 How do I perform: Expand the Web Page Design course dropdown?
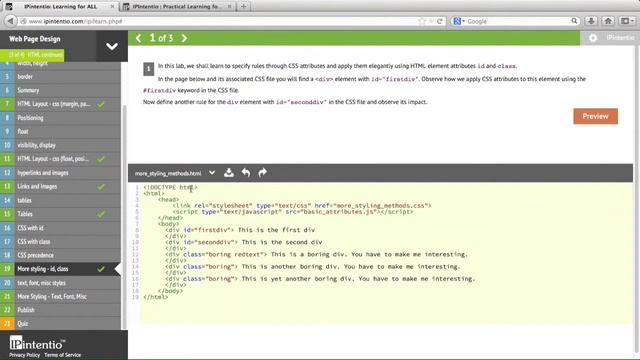[112, 46]
